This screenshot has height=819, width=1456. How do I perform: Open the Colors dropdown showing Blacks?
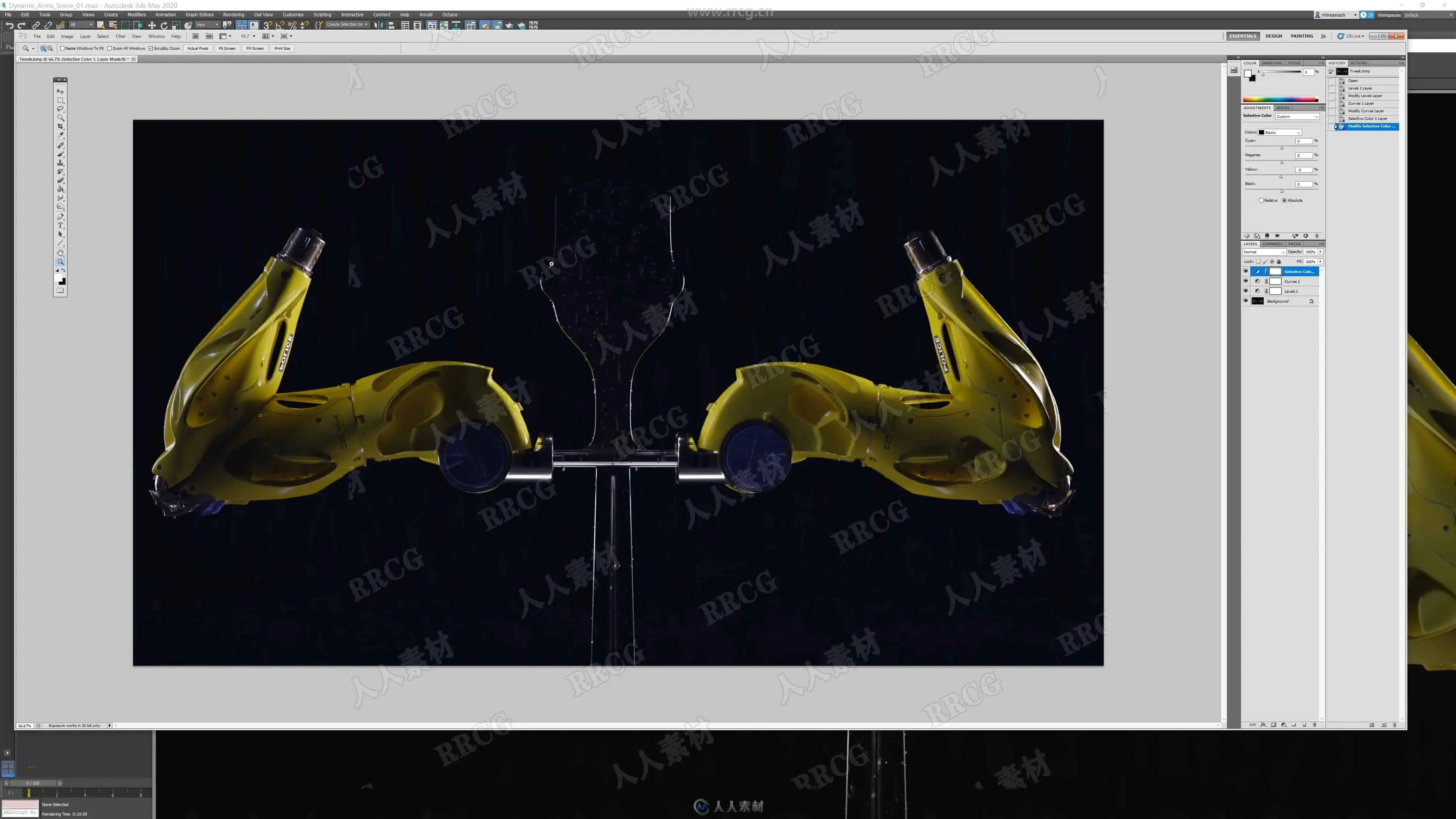[x=1280, y=132]
